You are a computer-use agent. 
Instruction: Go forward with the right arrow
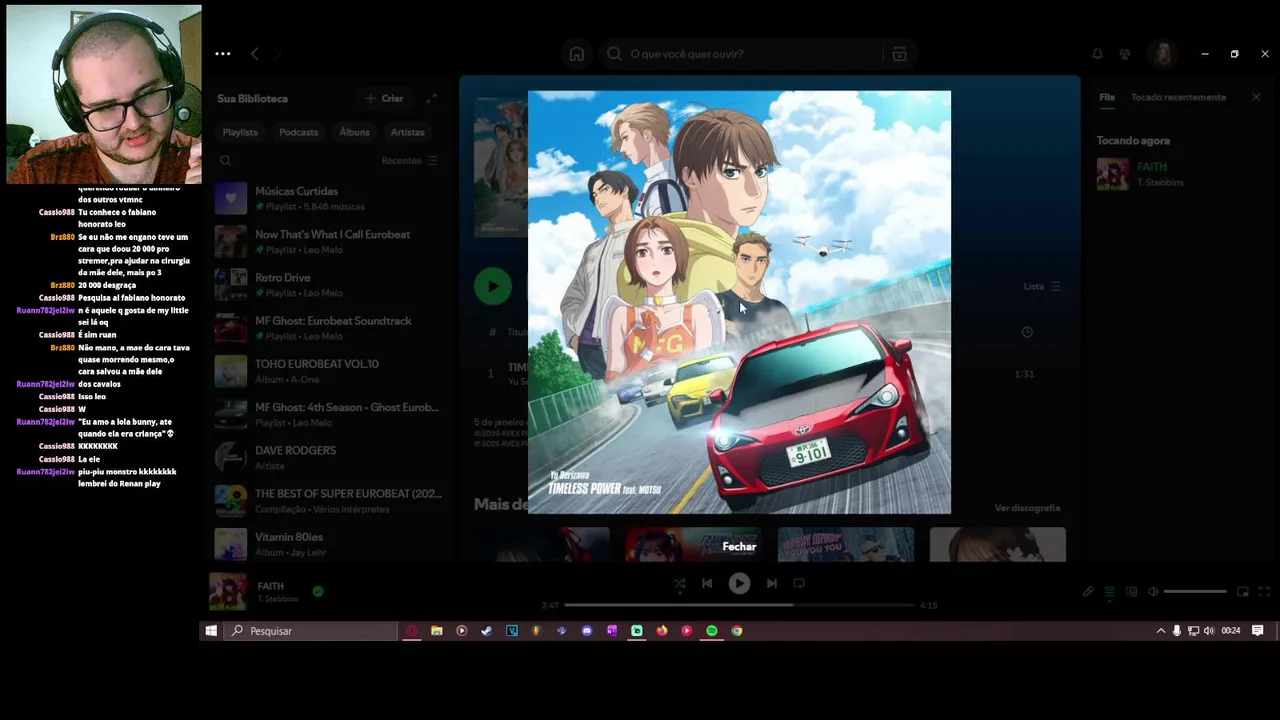(277, 54)
